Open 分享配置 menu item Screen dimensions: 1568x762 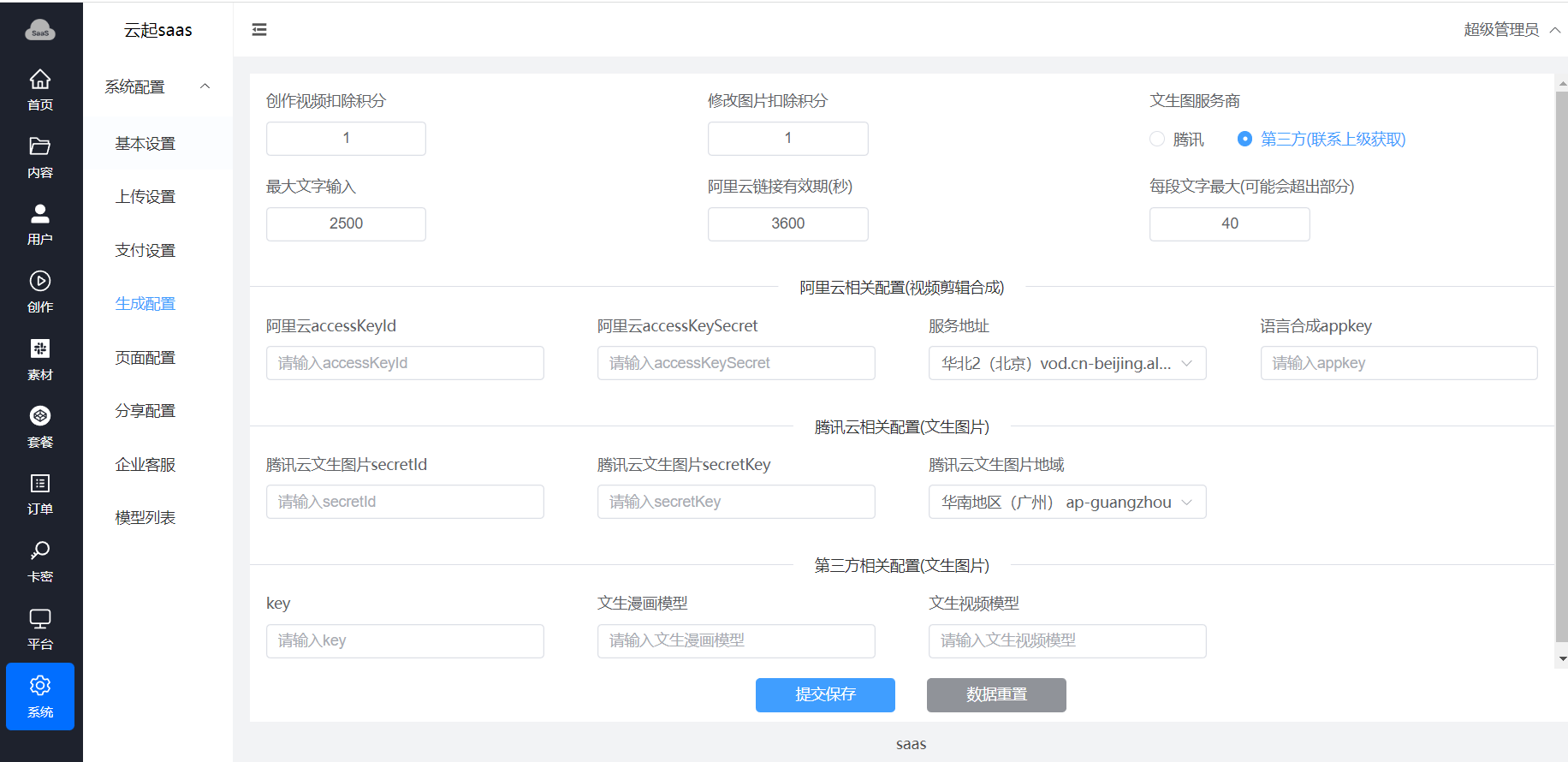[x=146, y=411]
